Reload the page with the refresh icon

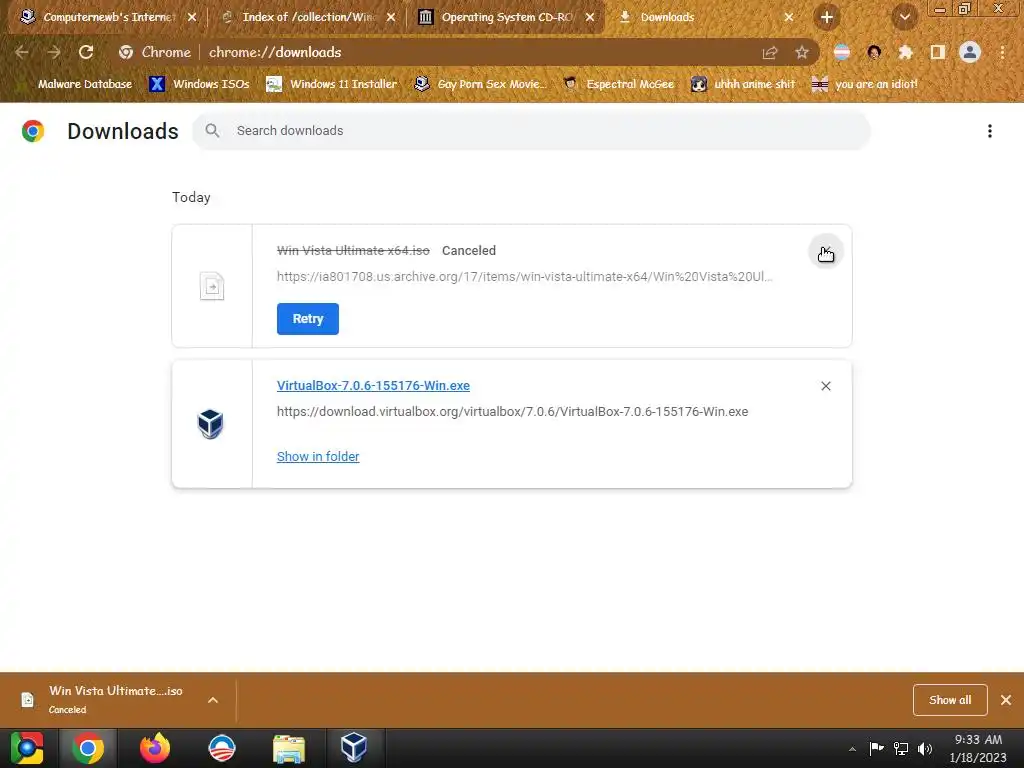click(86, 52)
